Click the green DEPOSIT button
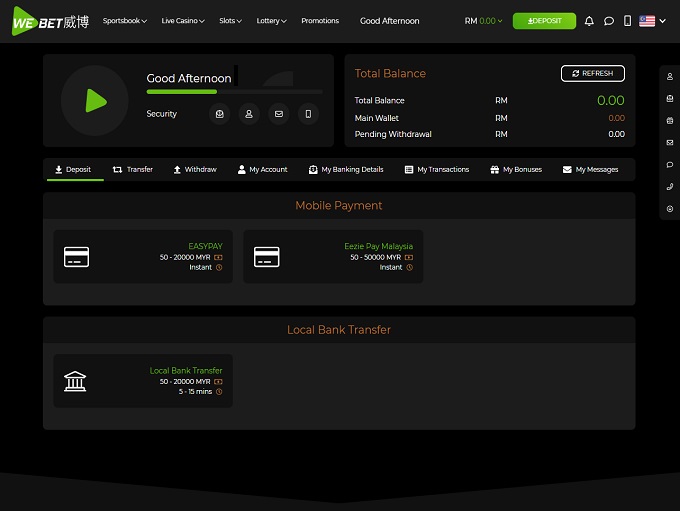Image resolution: width=680 pixels, height=511 pixels. (x=544, y=21)
